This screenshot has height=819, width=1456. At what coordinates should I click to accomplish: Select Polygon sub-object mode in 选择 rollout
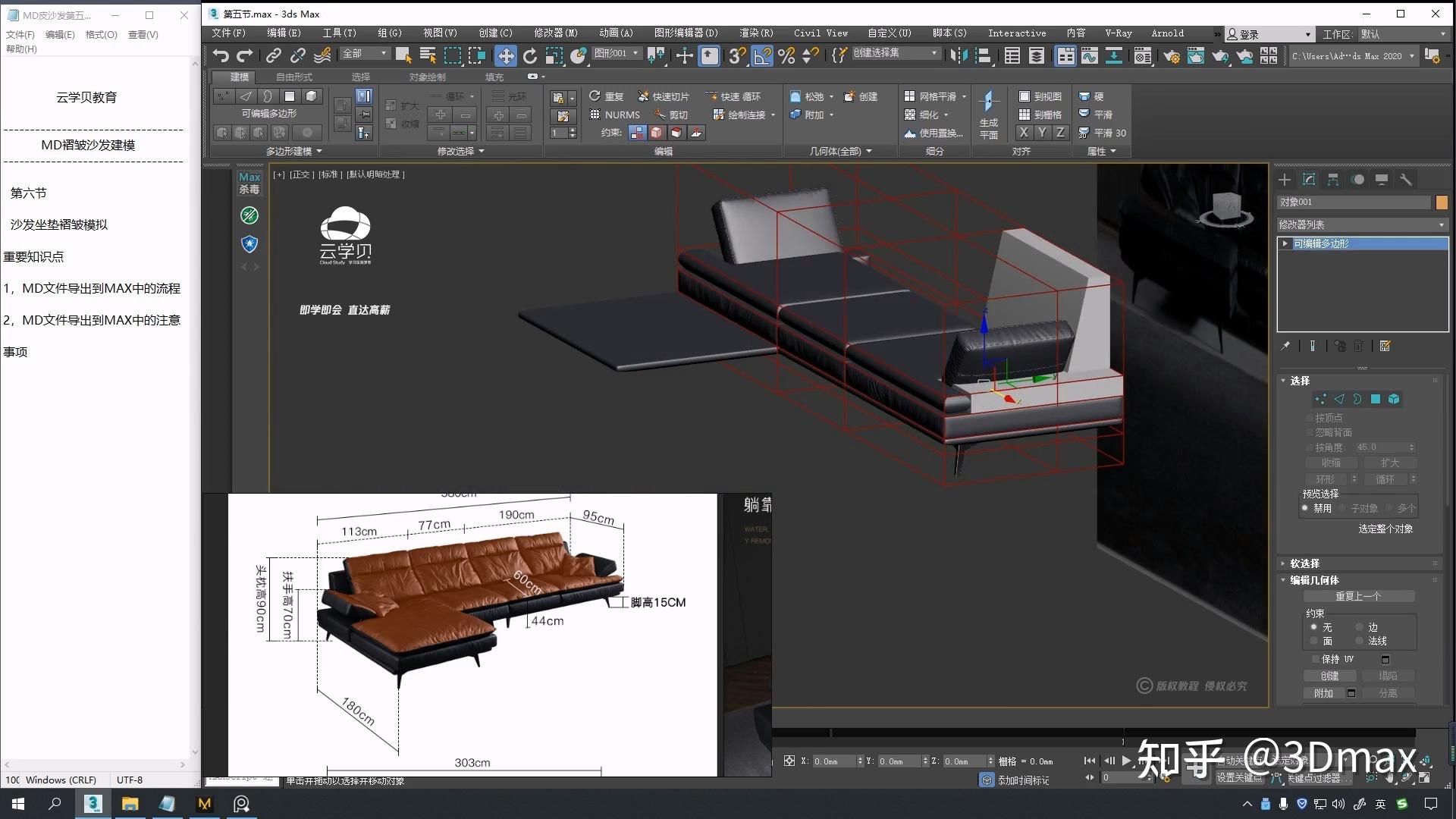click(x=1376, y=399)
